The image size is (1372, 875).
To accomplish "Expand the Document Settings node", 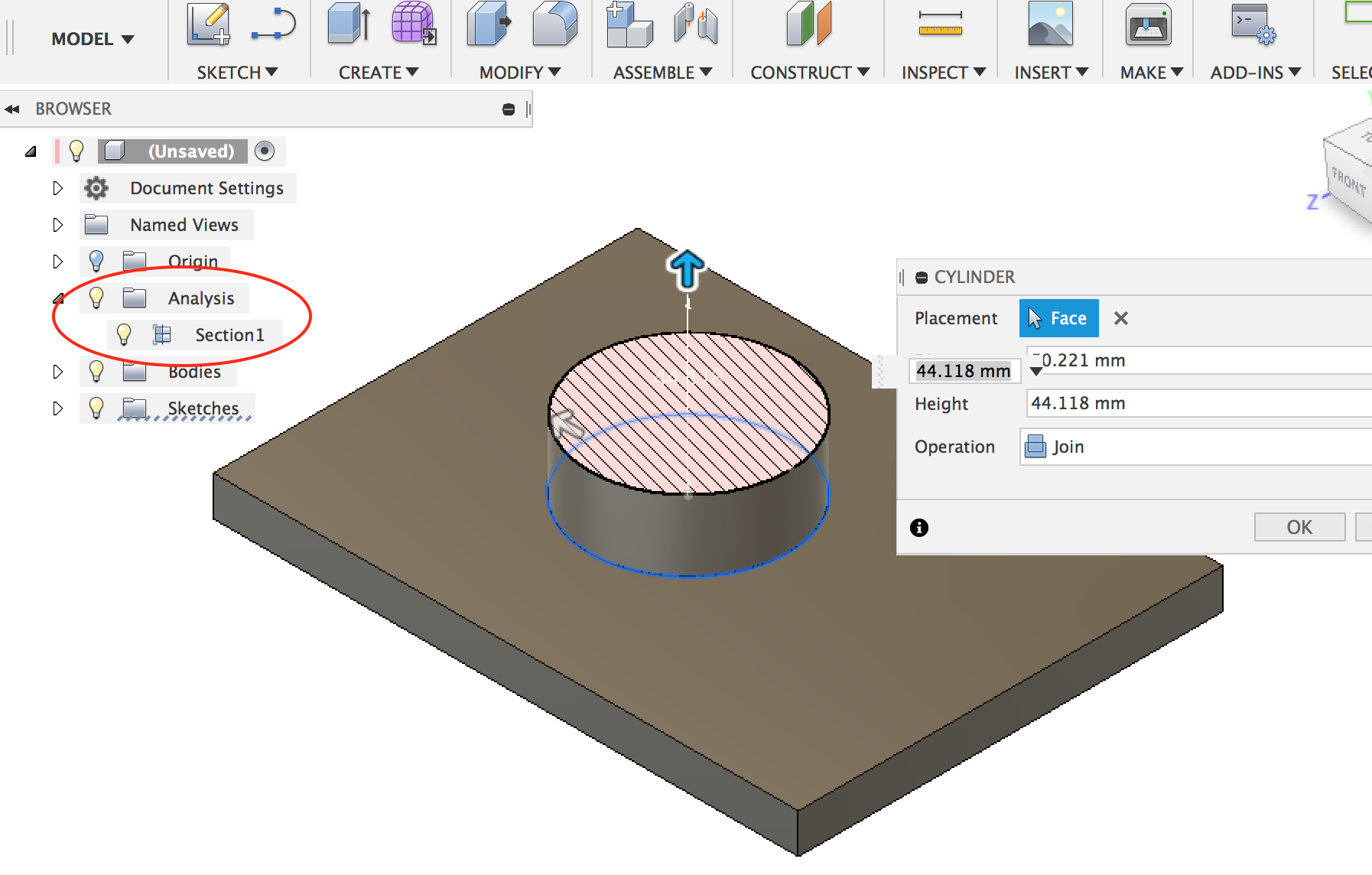I will 58,188.
